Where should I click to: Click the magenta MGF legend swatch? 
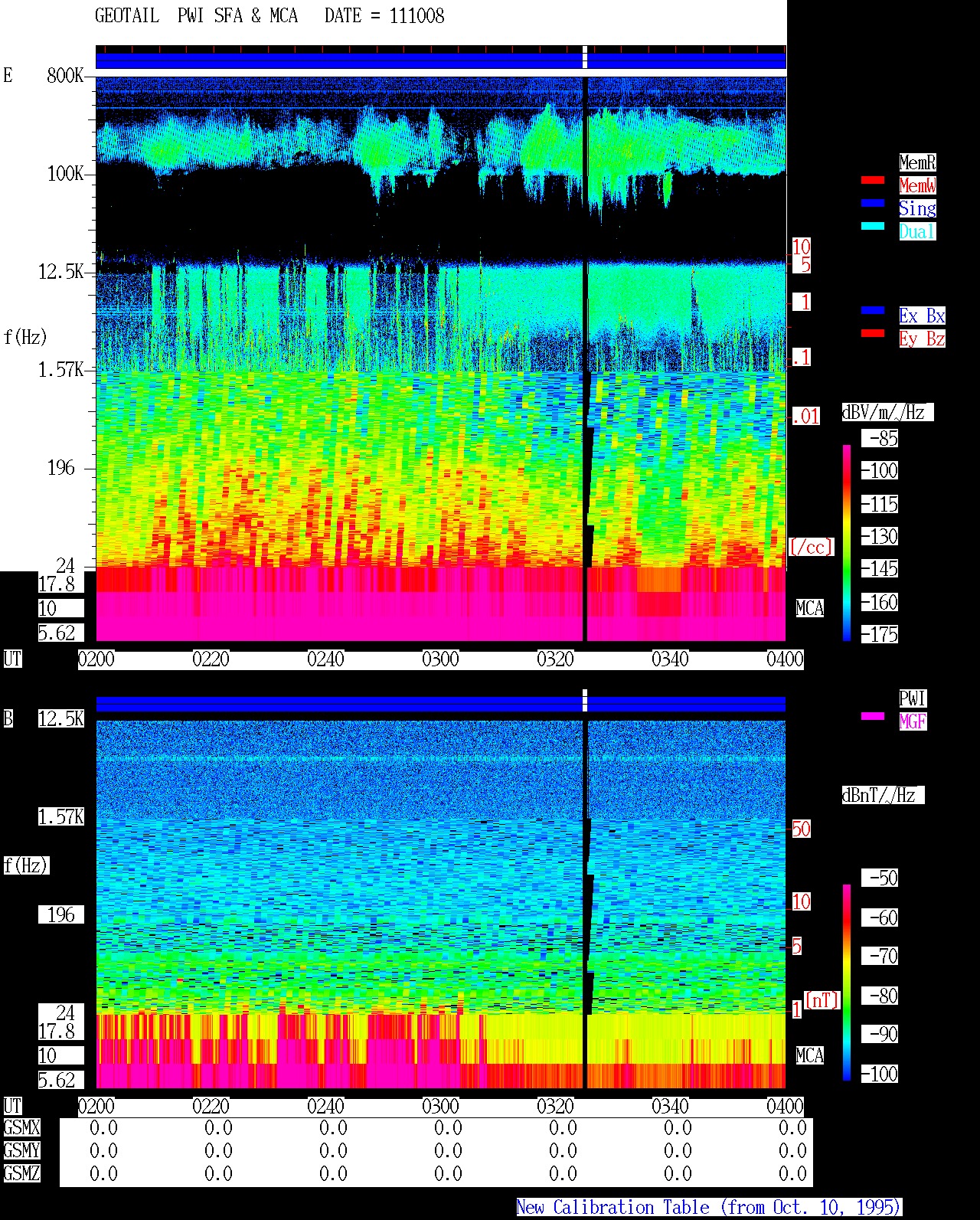pos(872,716)
